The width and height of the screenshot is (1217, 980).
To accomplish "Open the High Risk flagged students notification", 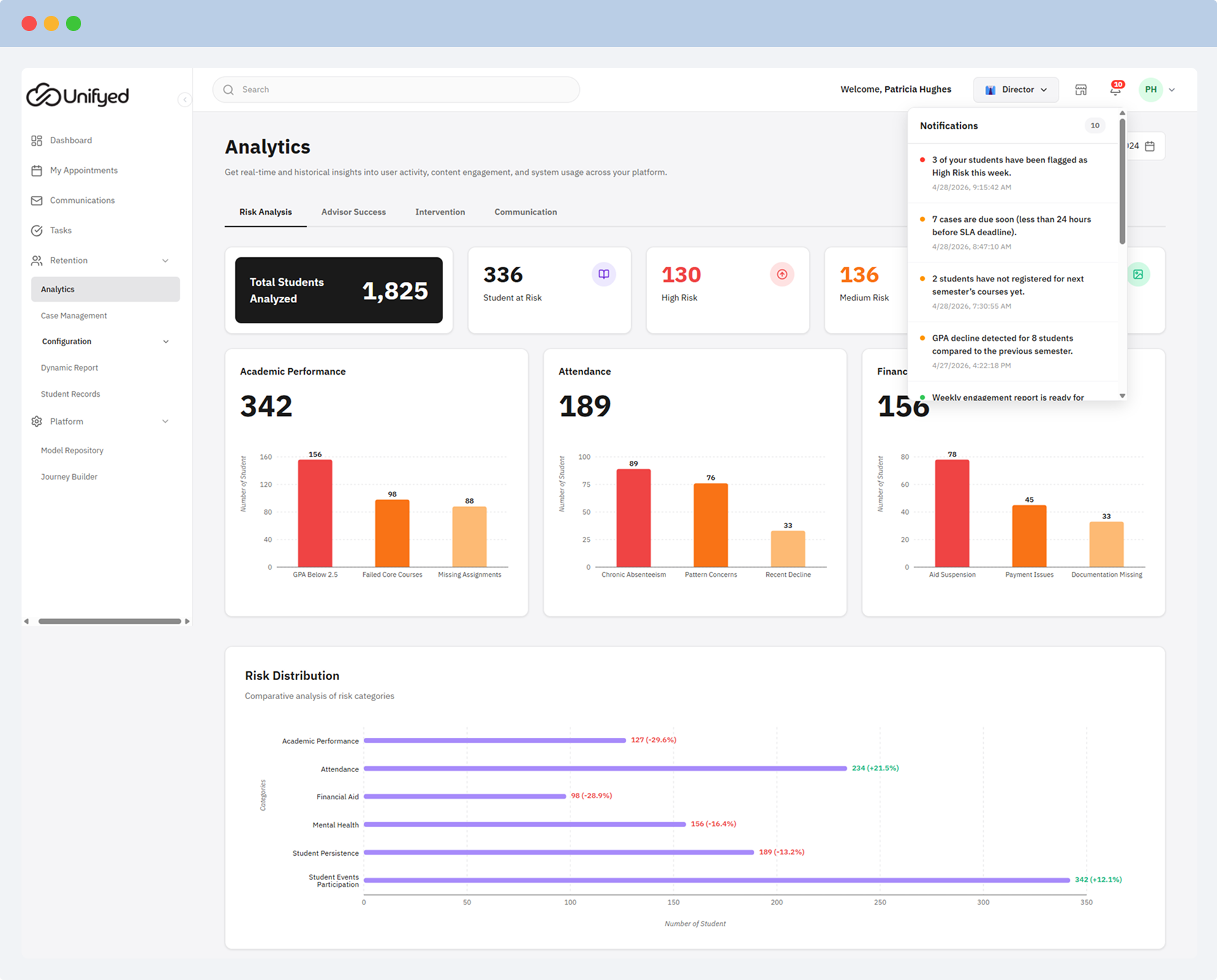I will click(x=1013, y=173).
